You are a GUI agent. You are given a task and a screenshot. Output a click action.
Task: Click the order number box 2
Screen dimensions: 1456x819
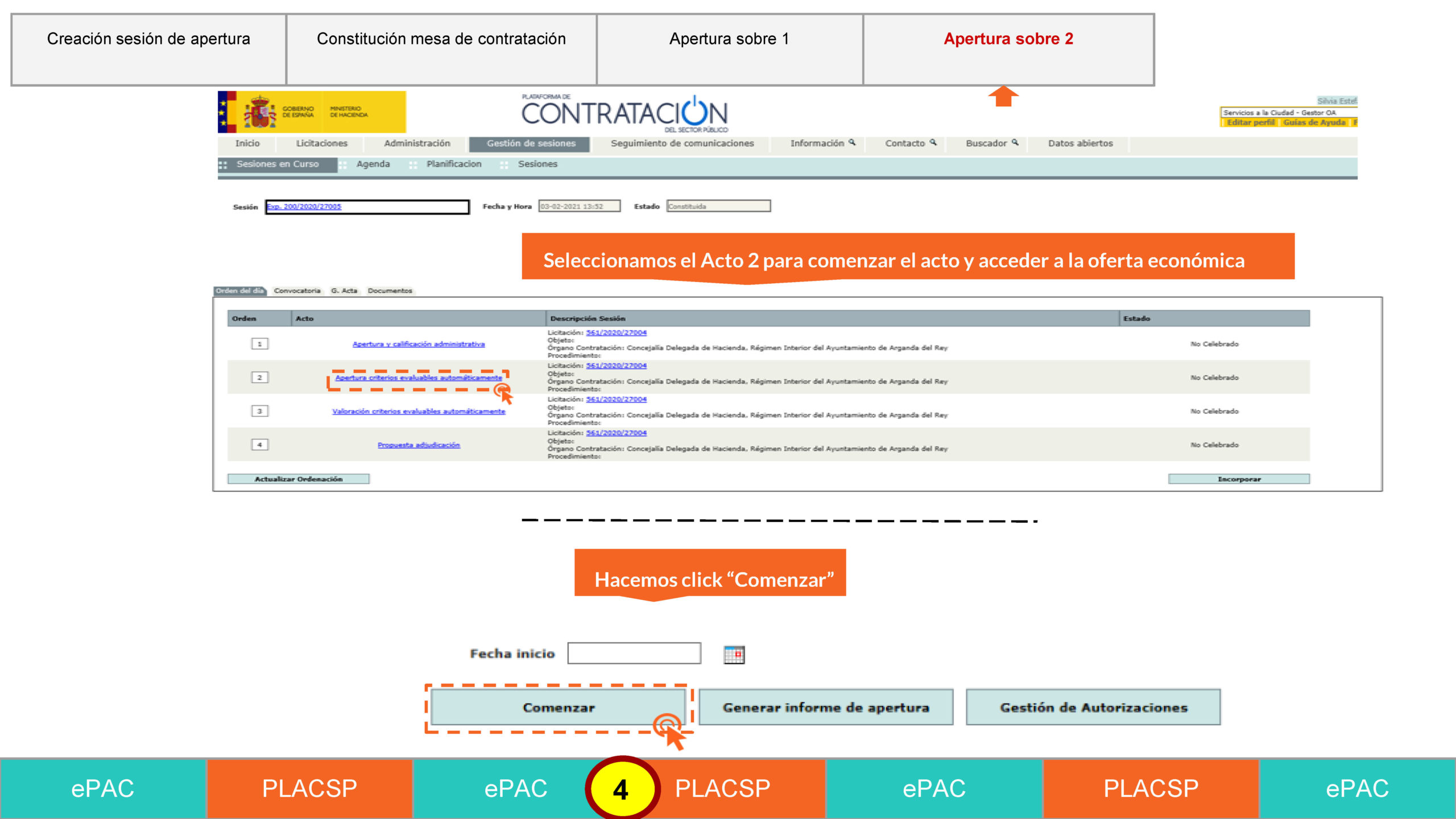[x=259, y=378]
